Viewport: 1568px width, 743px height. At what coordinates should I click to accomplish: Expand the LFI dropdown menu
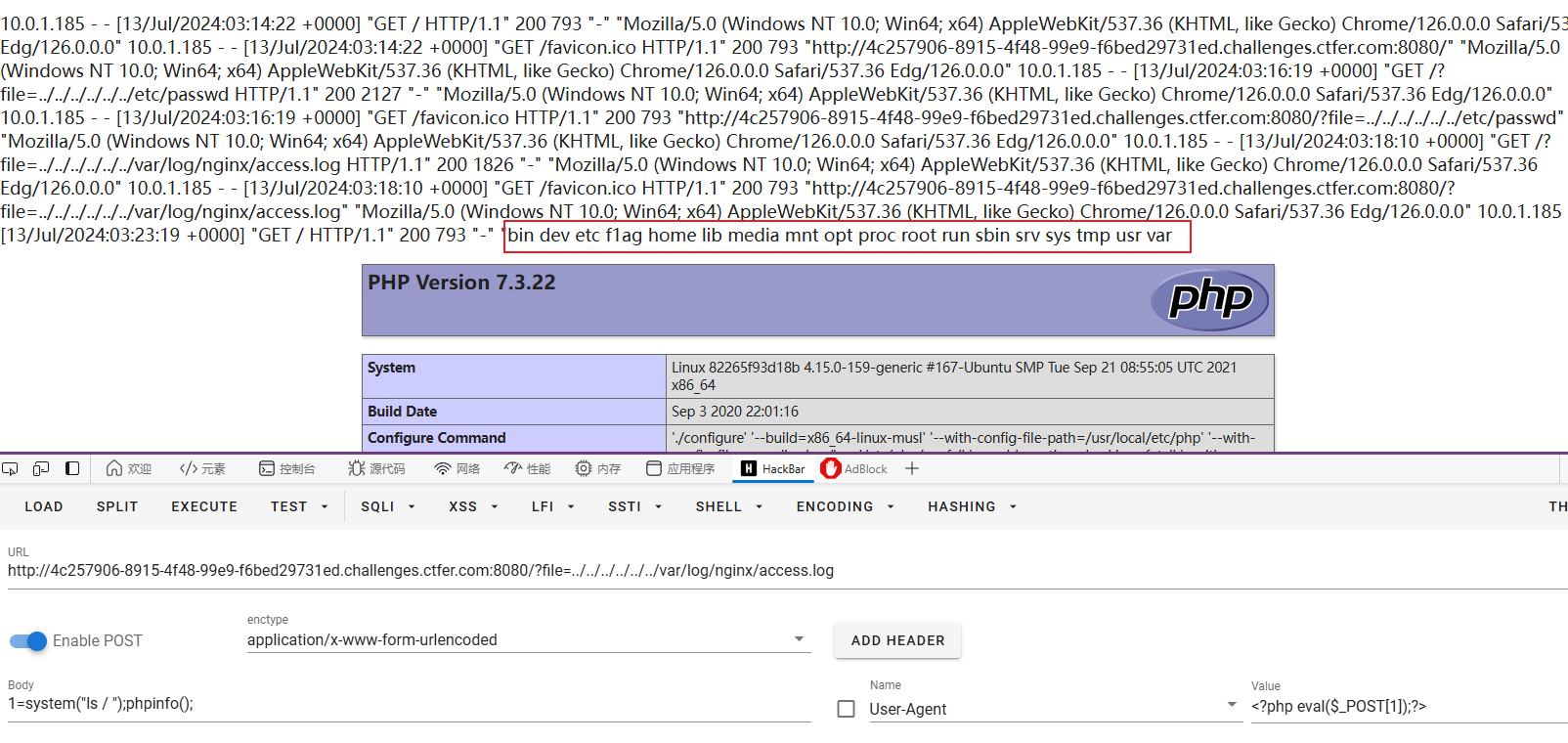click(553, 506)
